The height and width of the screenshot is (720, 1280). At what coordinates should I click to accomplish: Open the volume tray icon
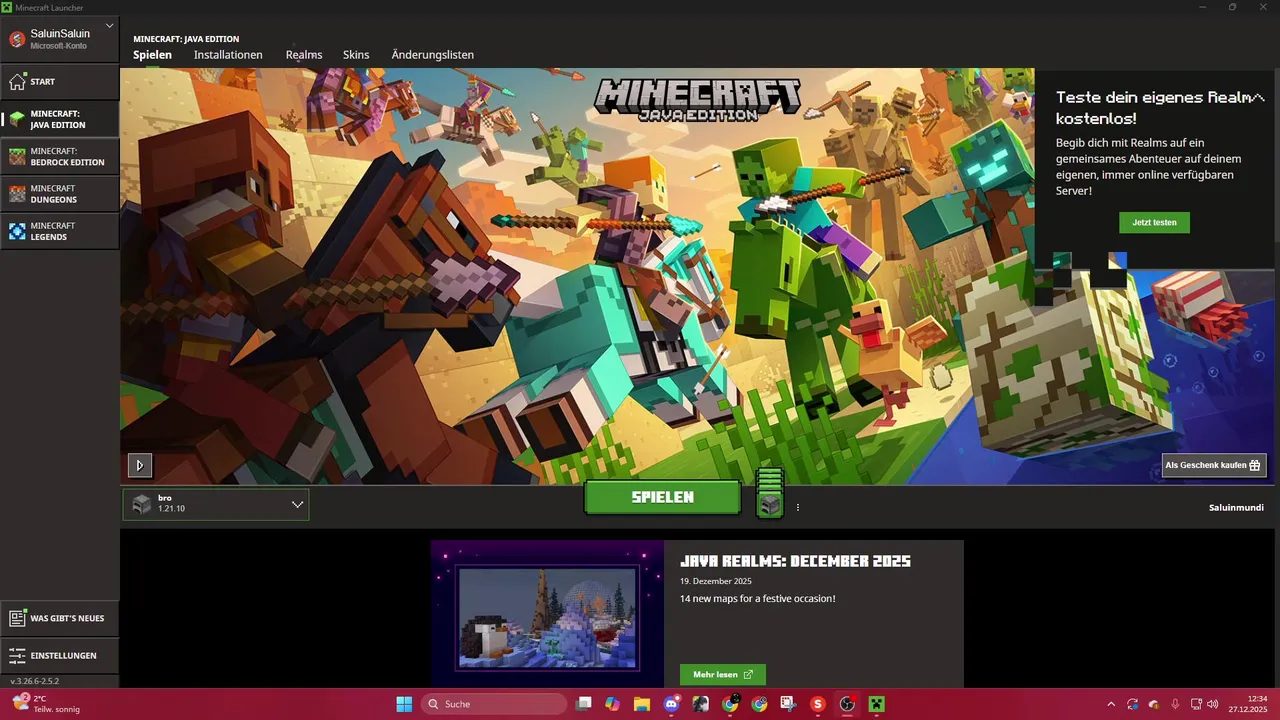[x=1214, y=704]
